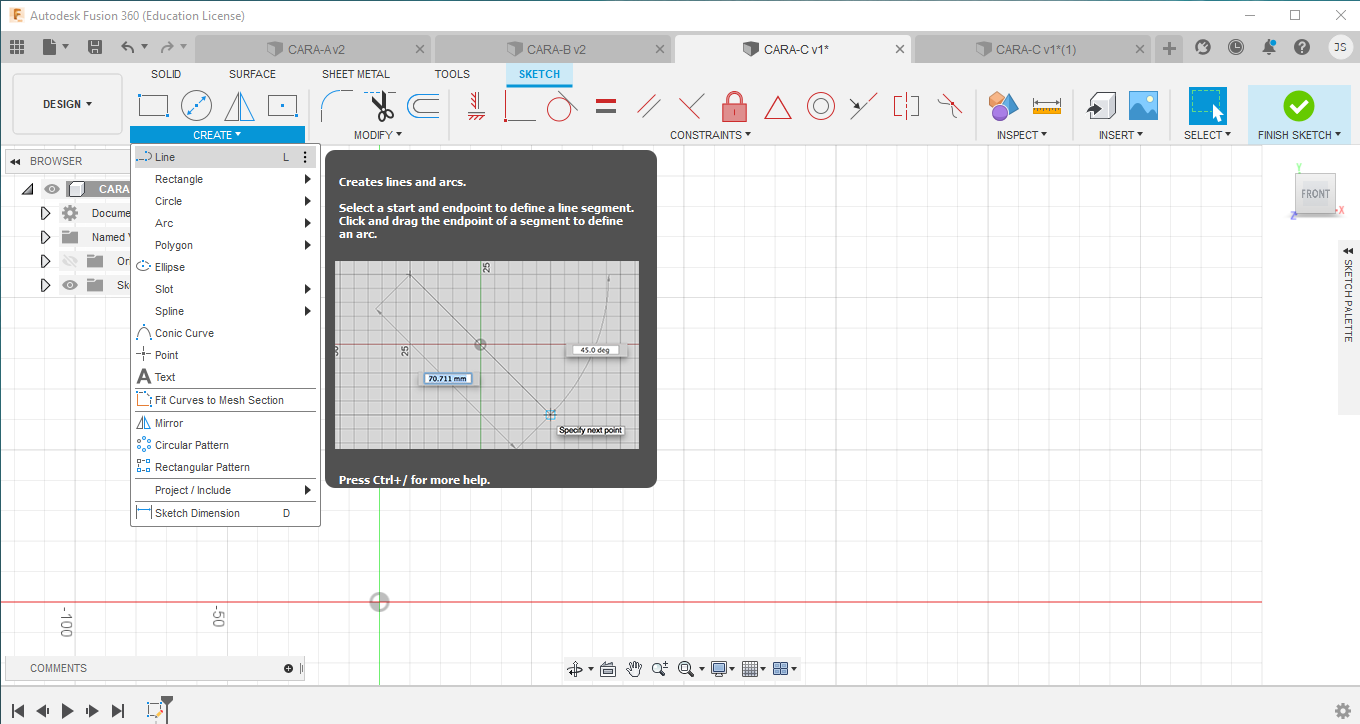Open the DESIGN workspace dropdown
The height and width of the screenshot is (724, 1360).
click(x=67, y=104)
